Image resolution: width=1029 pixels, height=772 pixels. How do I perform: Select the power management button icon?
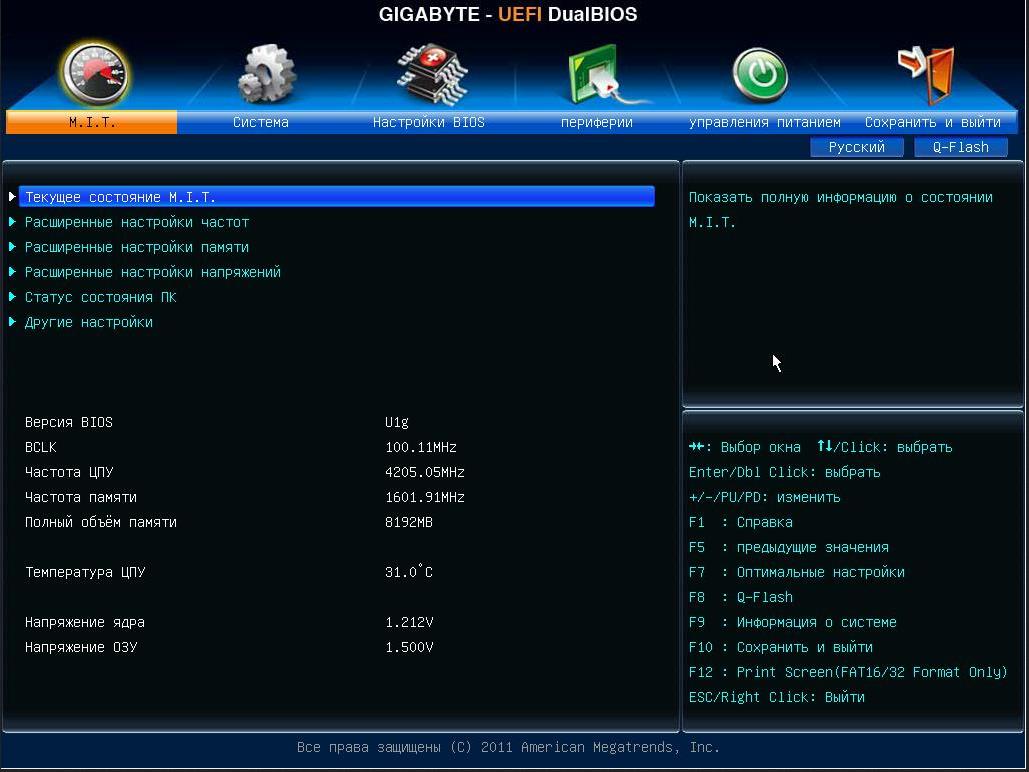tap(761, 75)
